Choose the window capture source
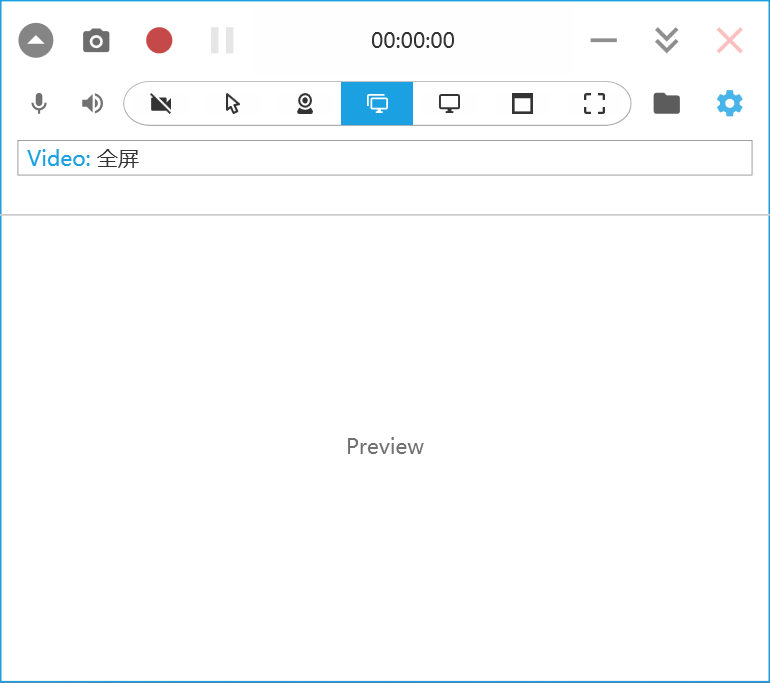The height and width of the screenshot is (683, 770). (522, 103)
